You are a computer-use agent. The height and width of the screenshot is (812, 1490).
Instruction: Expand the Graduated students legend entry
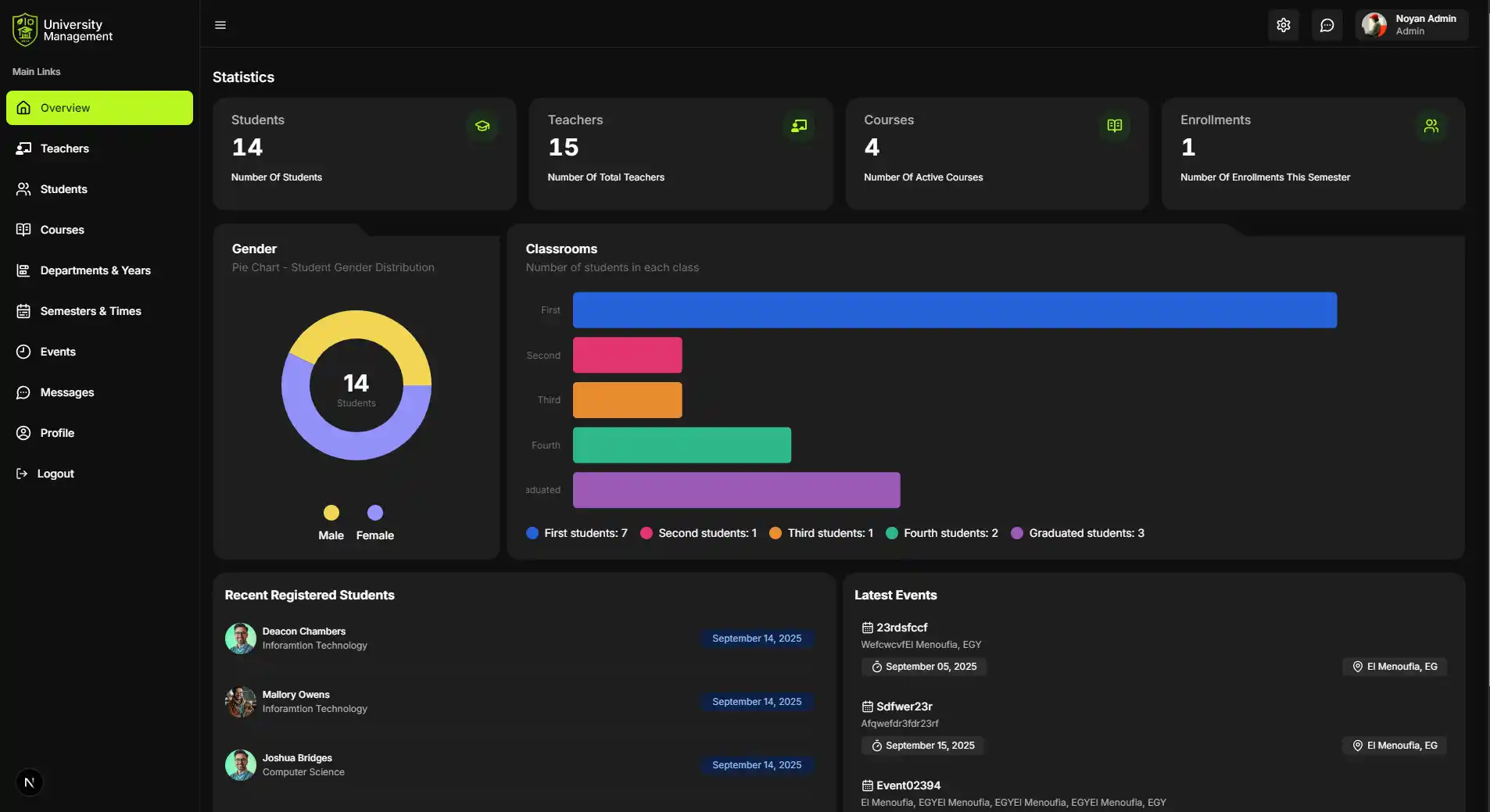coord(1079,533)
